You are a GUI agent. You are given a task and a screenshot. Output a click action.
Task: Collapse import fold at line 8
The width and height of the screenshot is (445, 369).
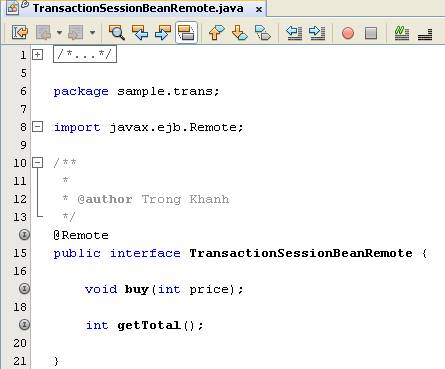click(38, 127)
